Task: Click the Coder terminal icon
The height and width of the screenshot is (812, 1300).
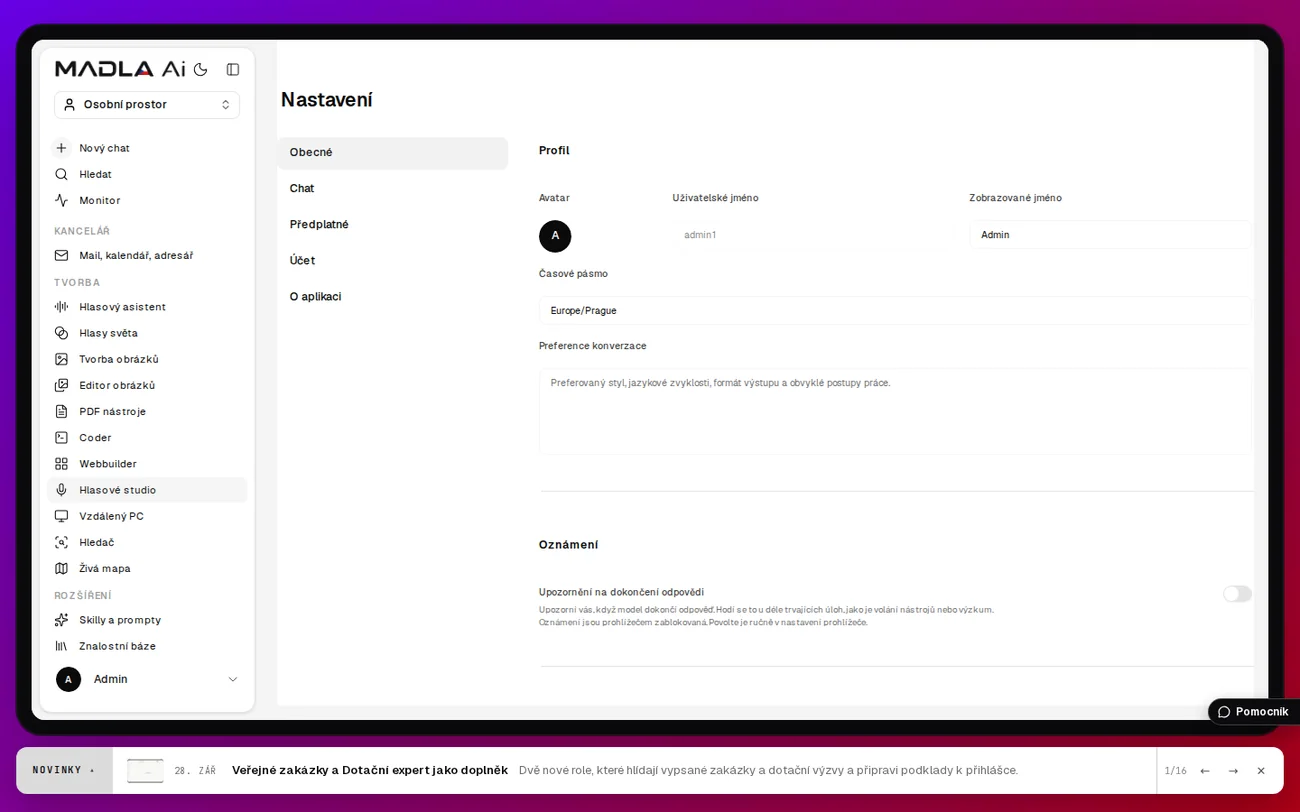Action: click(61, 437)
